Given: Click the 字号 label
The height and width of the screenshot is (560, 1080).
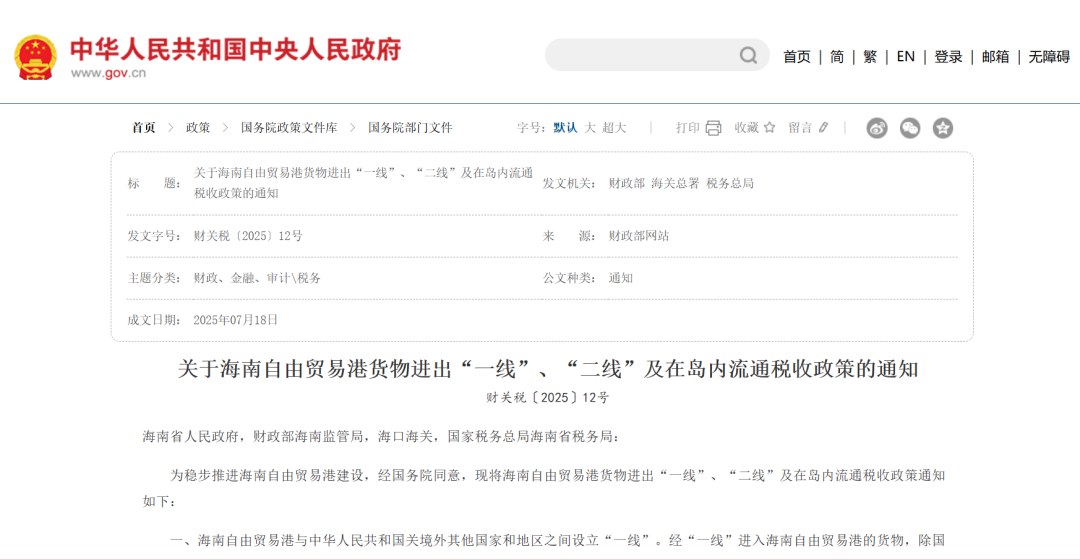Looking at the screenshot, I should [x=532, y=127].
